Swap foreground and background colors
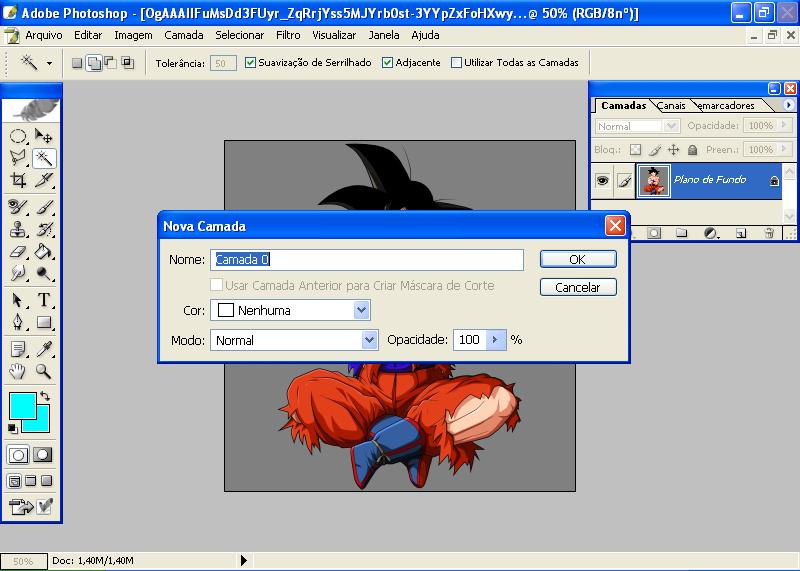 click(45, 396)
